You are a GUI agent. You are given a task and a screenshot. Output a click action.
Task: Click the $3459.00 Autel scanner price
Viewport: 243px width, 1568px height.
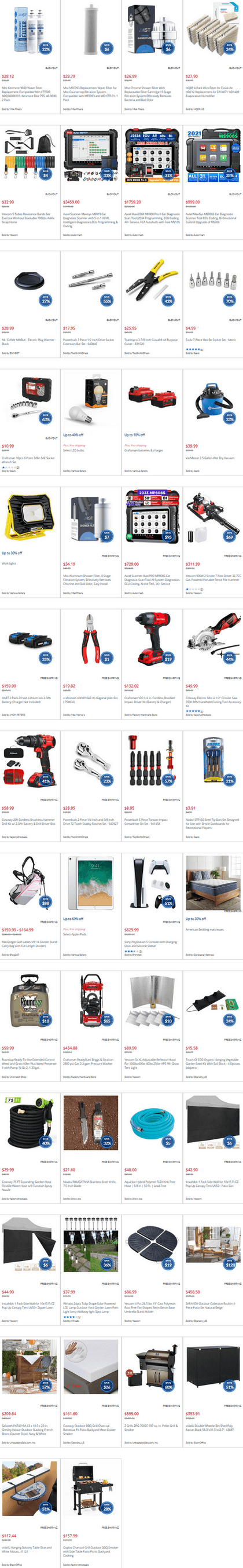click(71, 202)
